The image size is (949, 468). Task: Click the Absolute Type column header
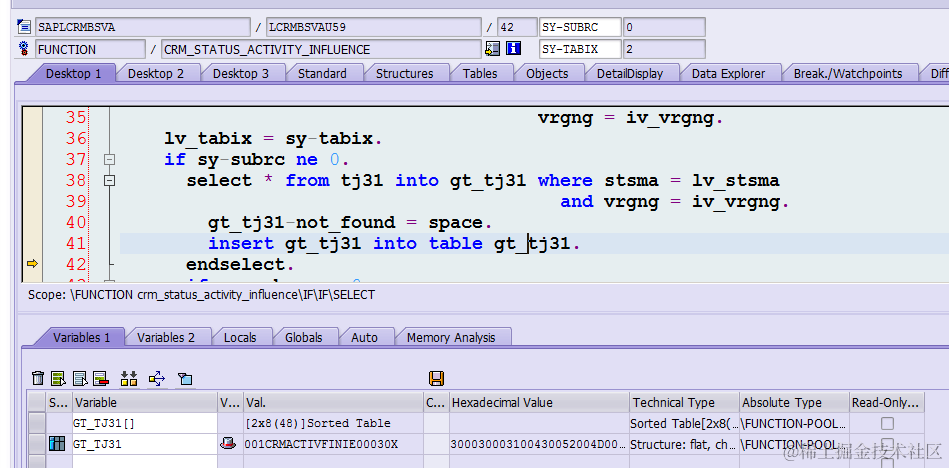[794, 403]
